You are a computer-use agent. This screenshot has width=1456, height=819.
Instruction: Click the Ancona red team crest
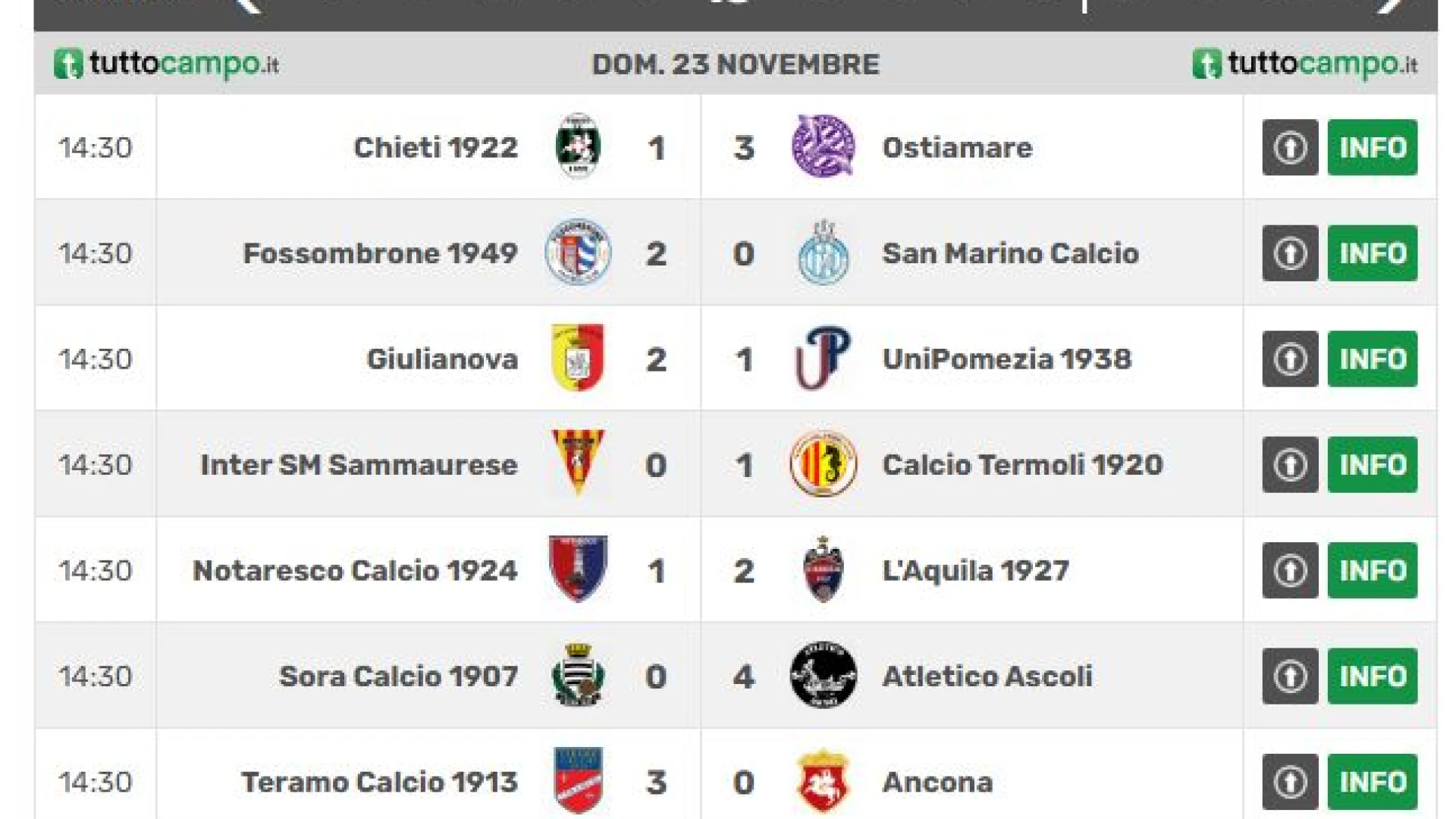click(x=823, y=781)
